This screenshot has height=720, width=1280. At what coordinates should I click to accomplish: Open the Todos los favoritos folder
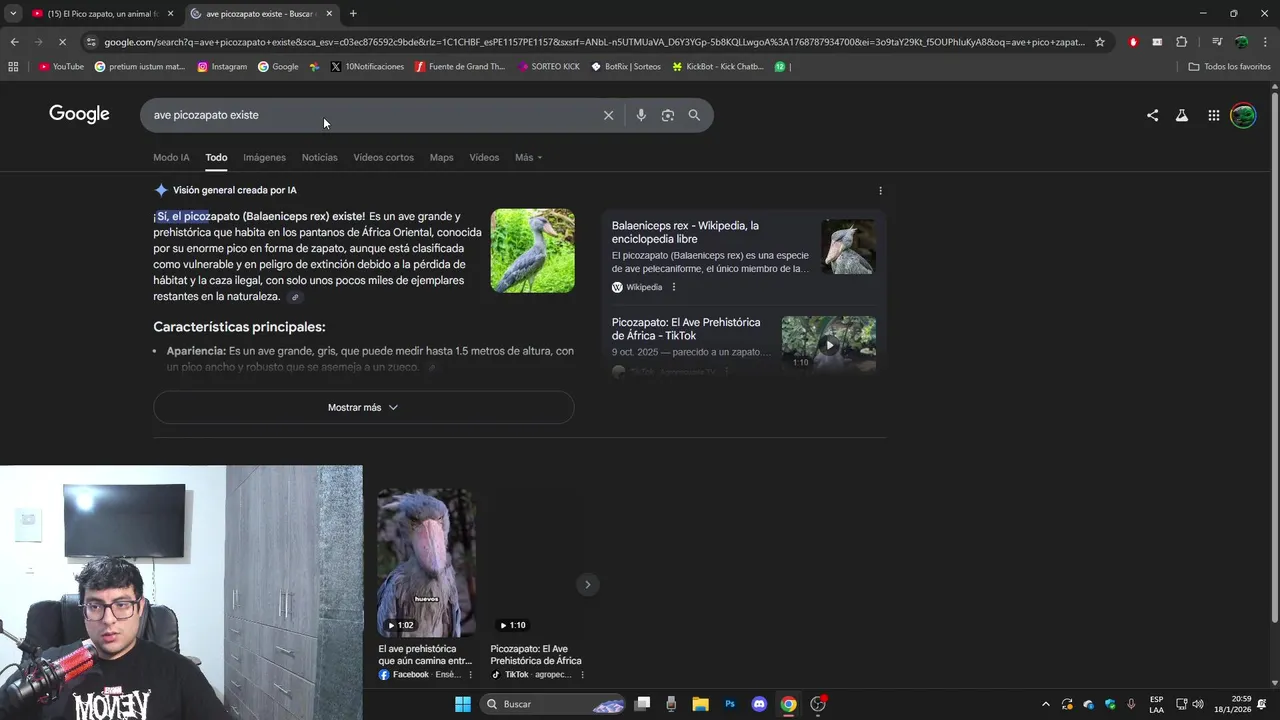tap(1229, 67)
